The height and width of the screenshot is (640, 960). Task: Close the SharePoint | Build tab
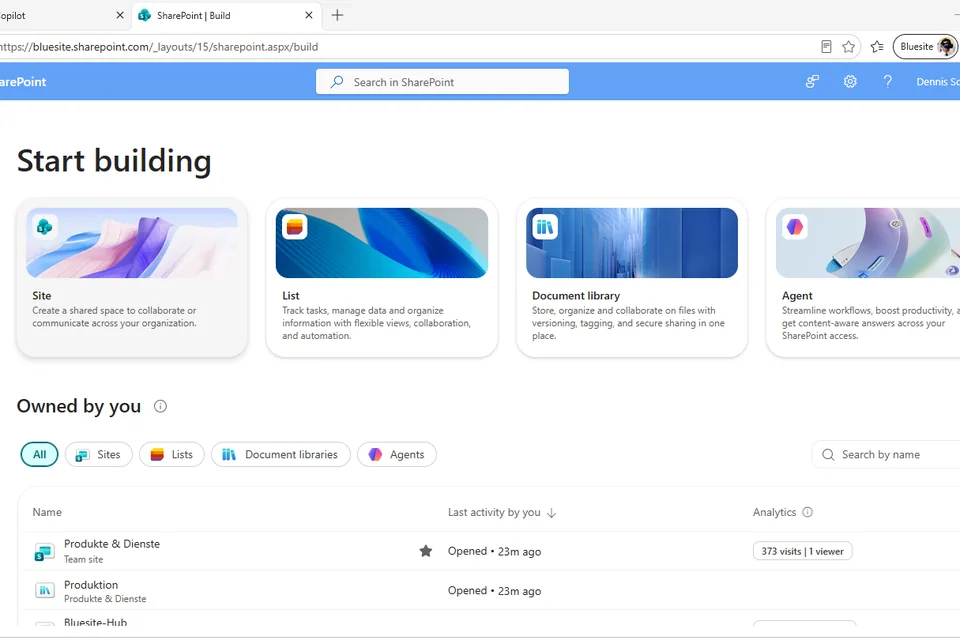pyautogui.click(x=309, y=15)
